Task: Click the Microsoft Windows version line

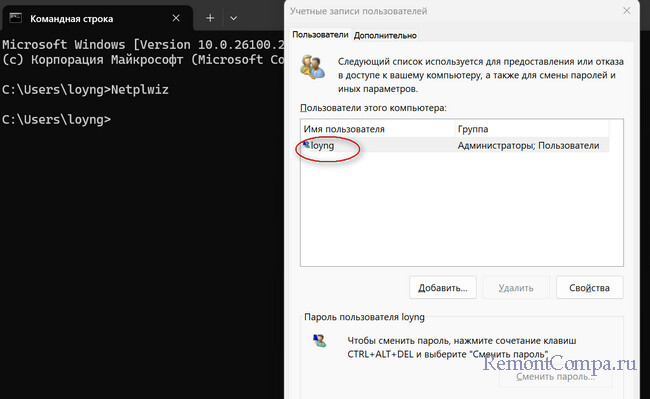Action: pyautogui.click(x=143, y=44)
